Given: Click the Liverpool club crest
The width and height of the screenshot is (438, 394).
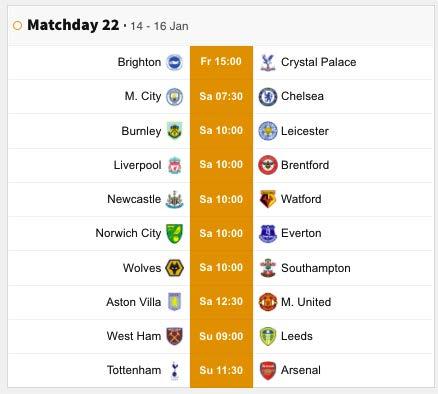Looking at the screenshot, I should coord(174,165).
